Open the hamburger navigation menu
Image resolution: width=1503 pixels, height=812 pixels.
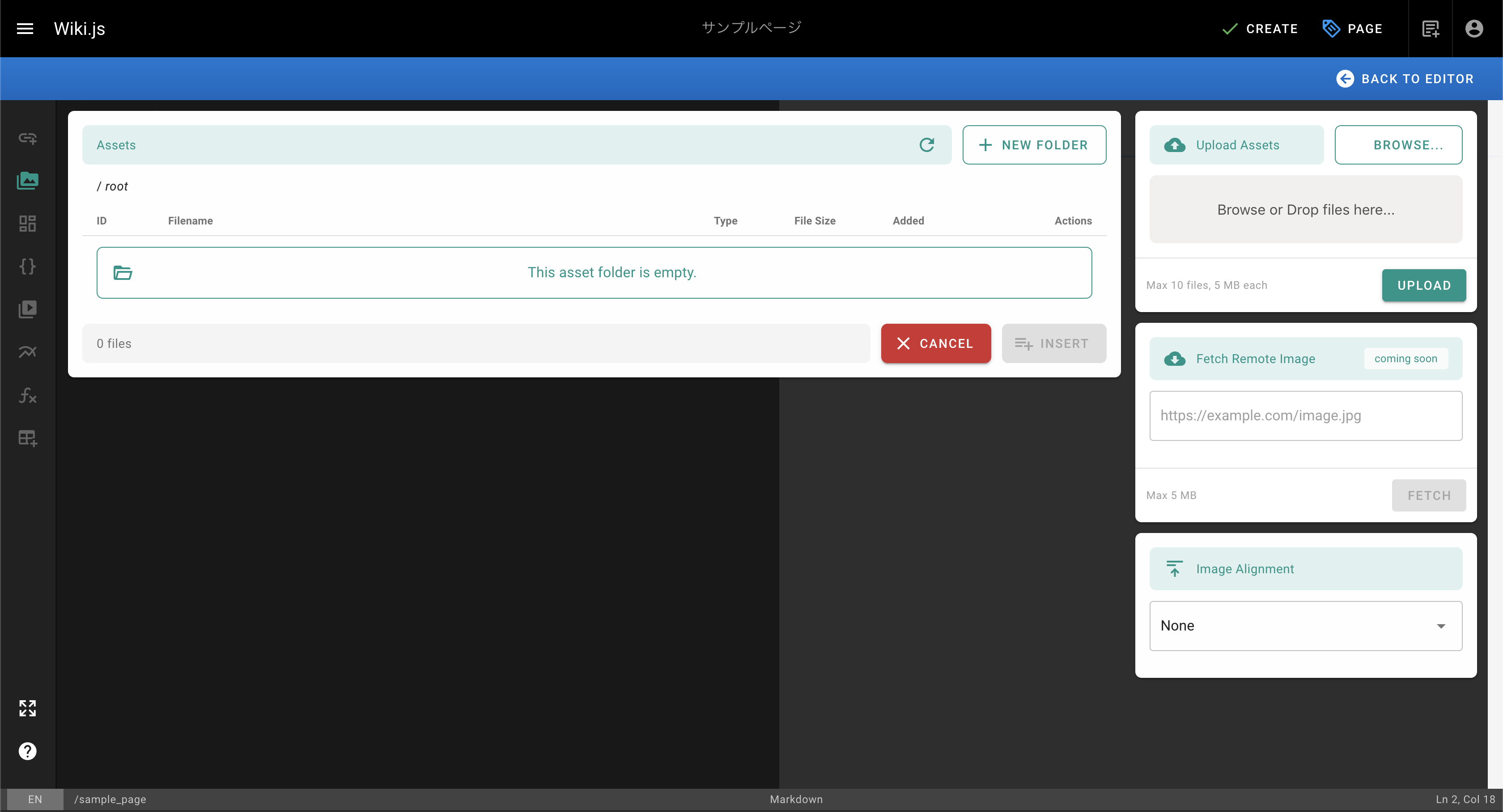25,29
